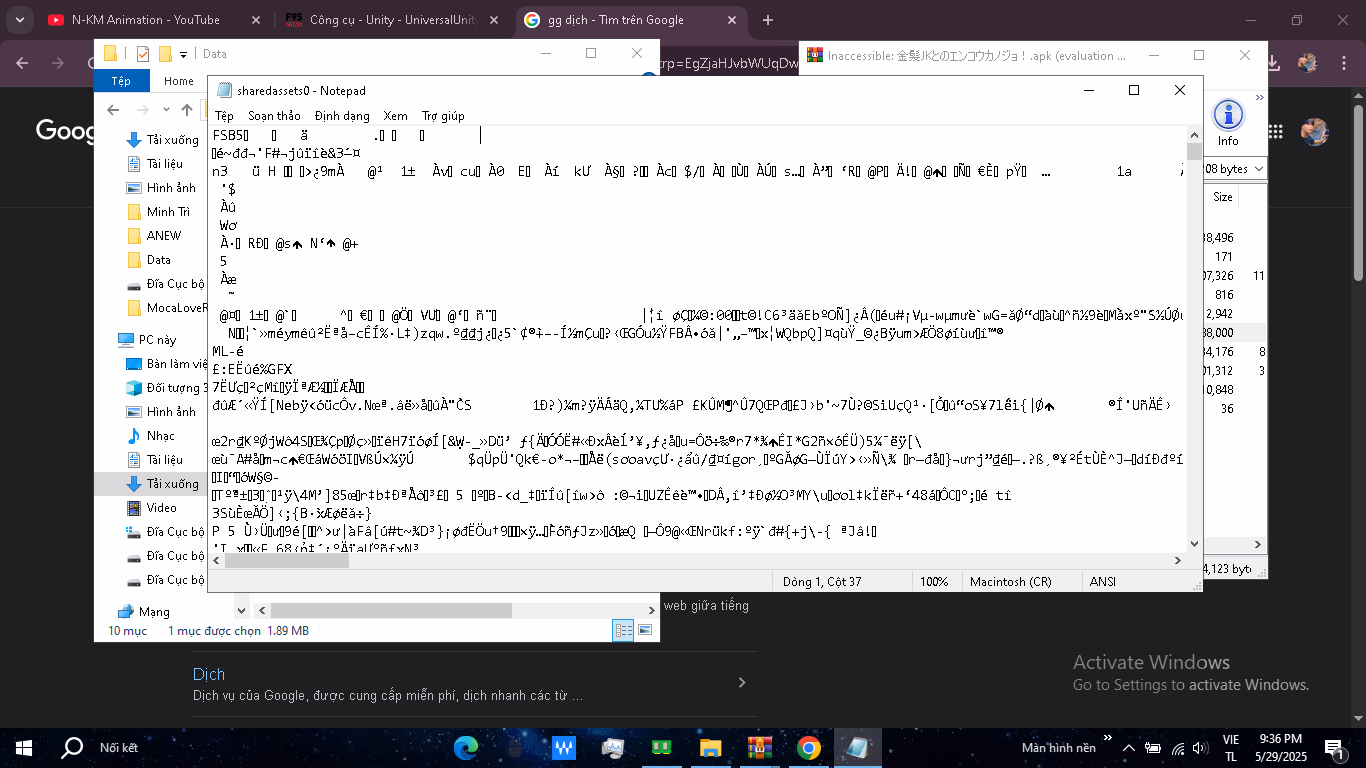Click the Properties quick access toolbar icon
Screen dimensions: 1366x768
tap(142, 54)
